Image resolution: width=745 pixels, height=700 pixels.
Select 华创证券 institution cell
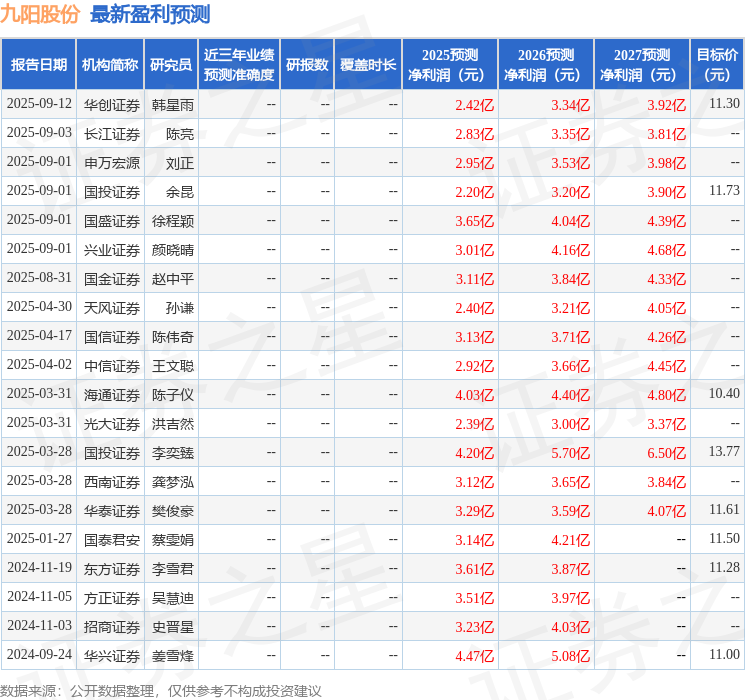coord(112,105)
